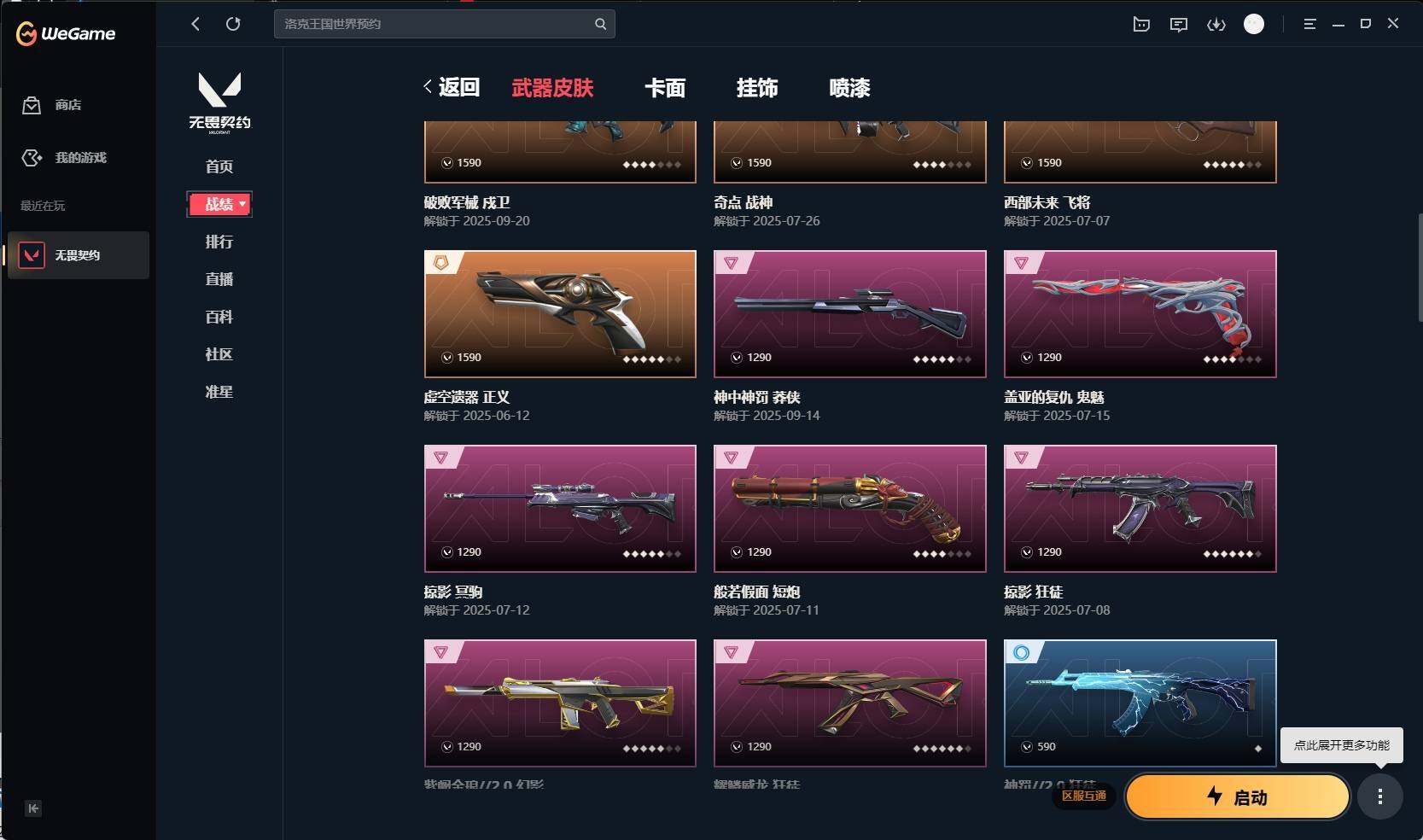Image resolution: width=1423 pixels, height=840 pixels.
Task: Expand more functions three-dot button
Action: (x=1380, y=796)
